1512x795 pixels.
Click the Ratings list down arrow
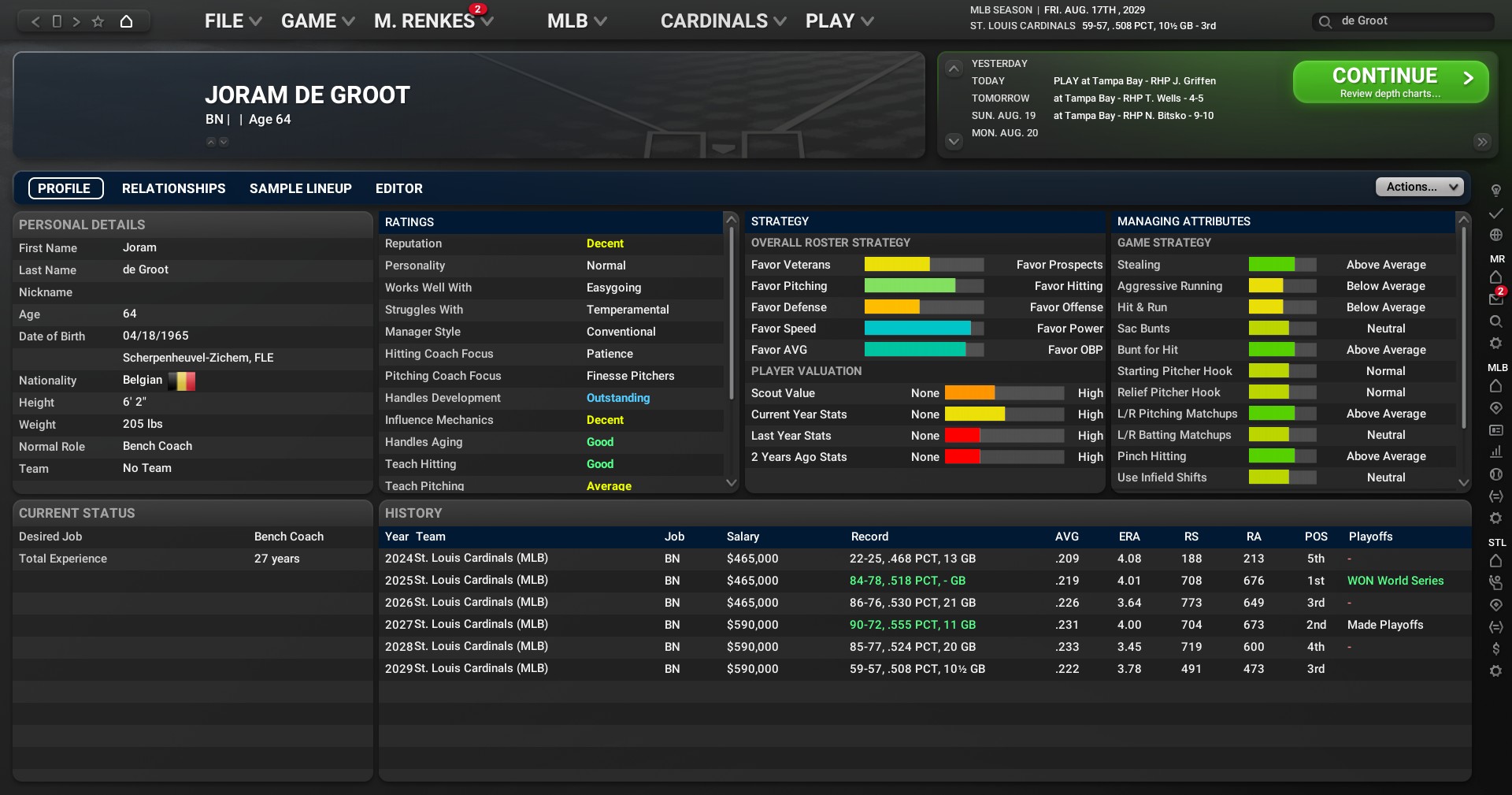click(x=731, y=482)
